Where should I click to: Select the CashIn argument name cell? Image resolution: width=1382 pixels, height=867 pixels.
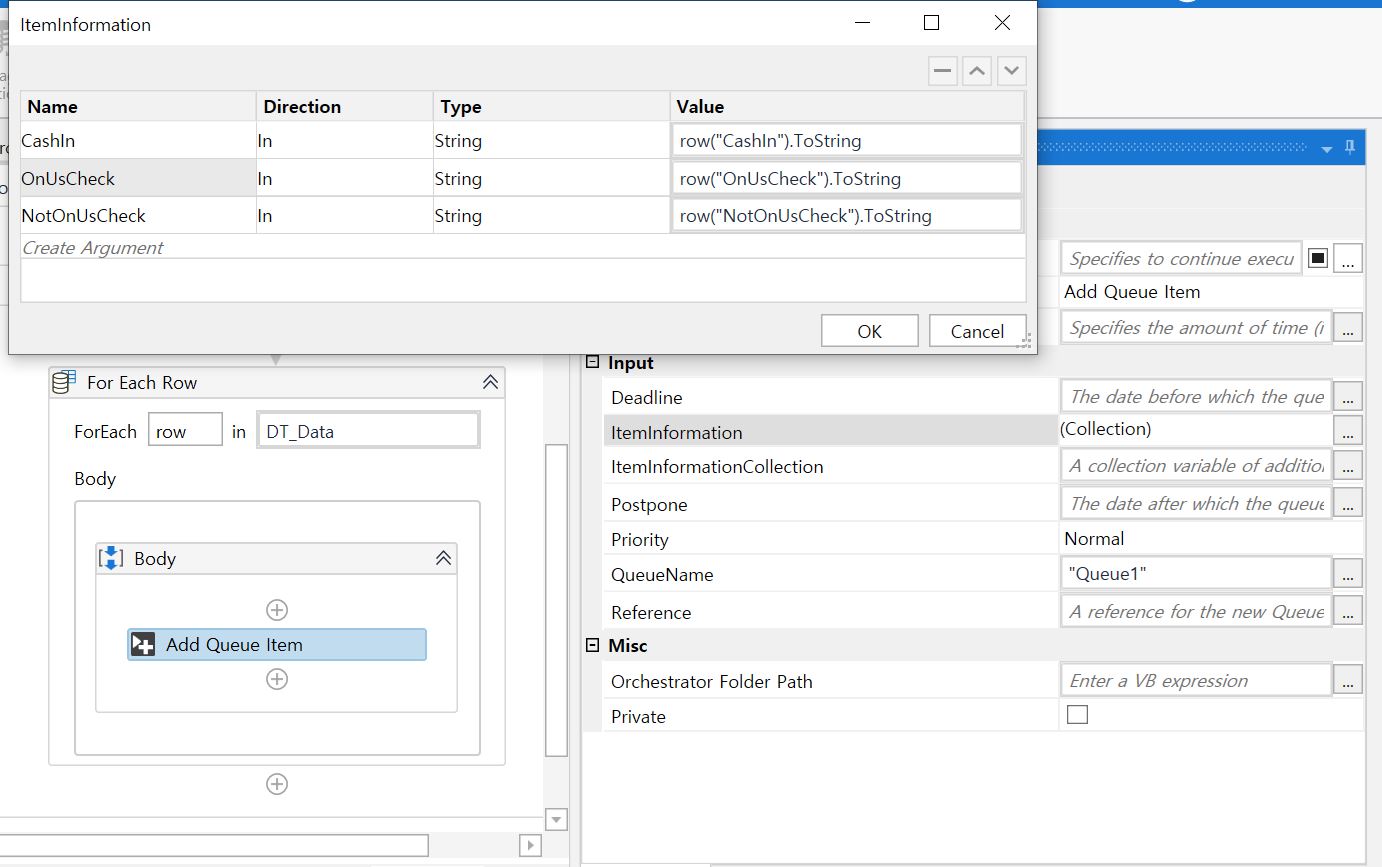[x=138, y=141]
